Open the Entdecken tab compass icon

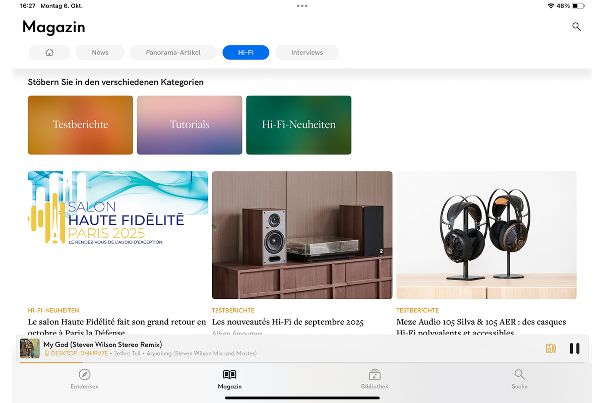click(x=84, y=375)
